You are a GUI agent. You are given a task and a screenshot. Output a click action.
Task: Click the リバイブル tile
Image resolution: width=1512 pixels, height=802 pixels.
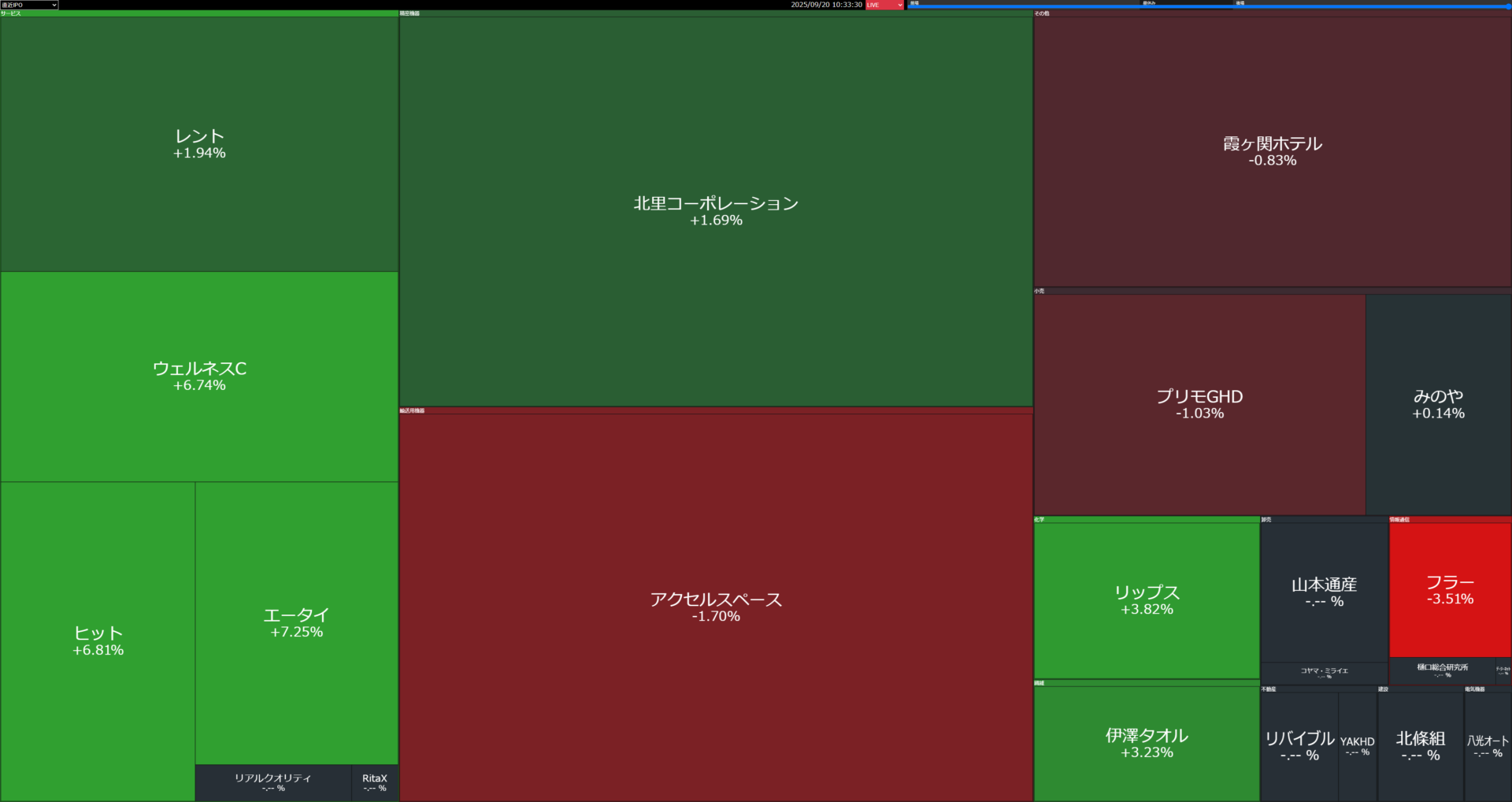(1299, 745)
